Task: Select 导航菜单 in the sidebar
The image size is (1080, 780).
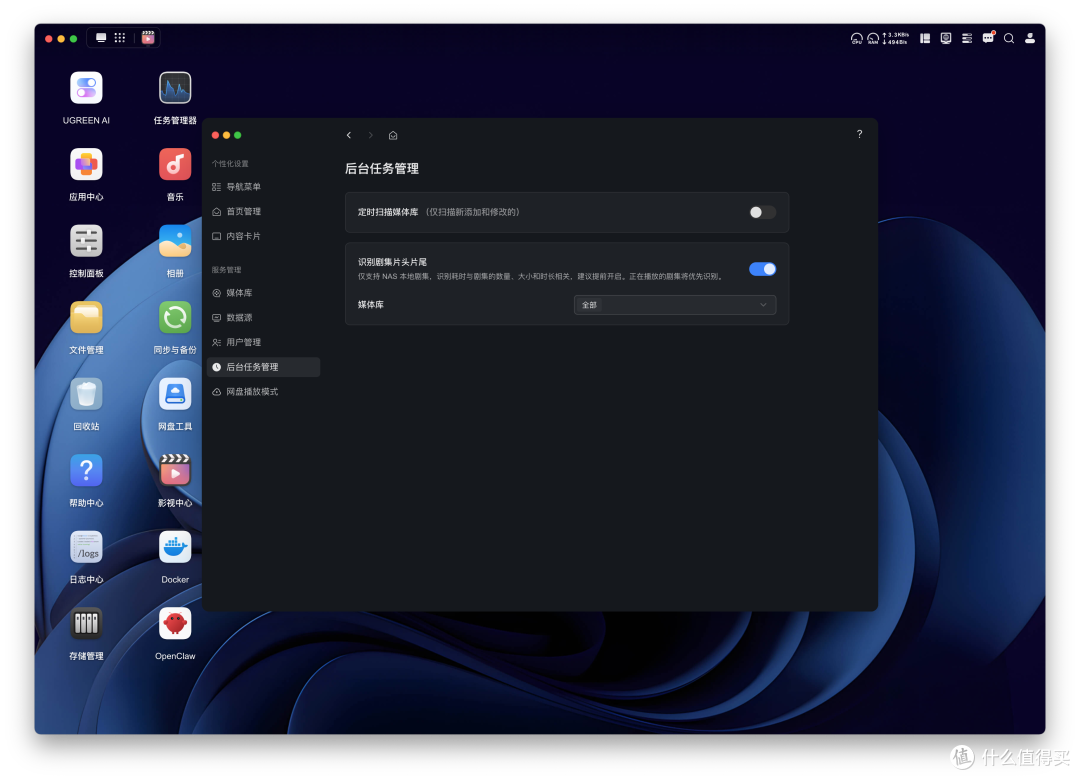Action: [x=263, y=187]
